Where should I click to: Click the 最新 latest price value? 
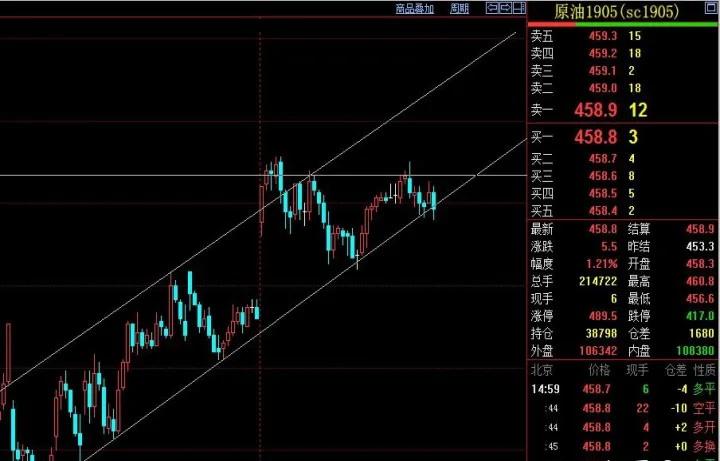click(603, 229)
